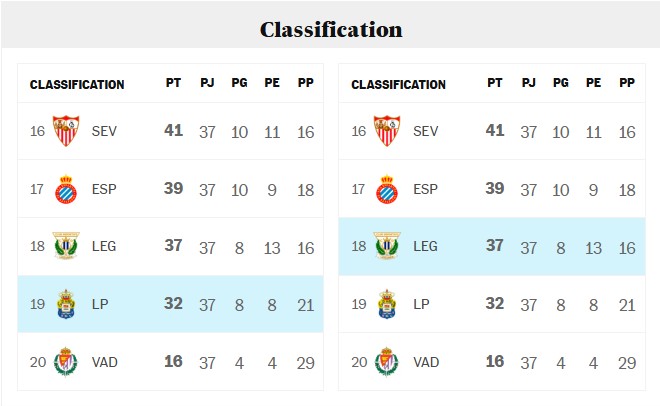Click Leganés crest in left table
Image resolution: width=660 pixels, height=406 pixels.
tap(66, 246)
